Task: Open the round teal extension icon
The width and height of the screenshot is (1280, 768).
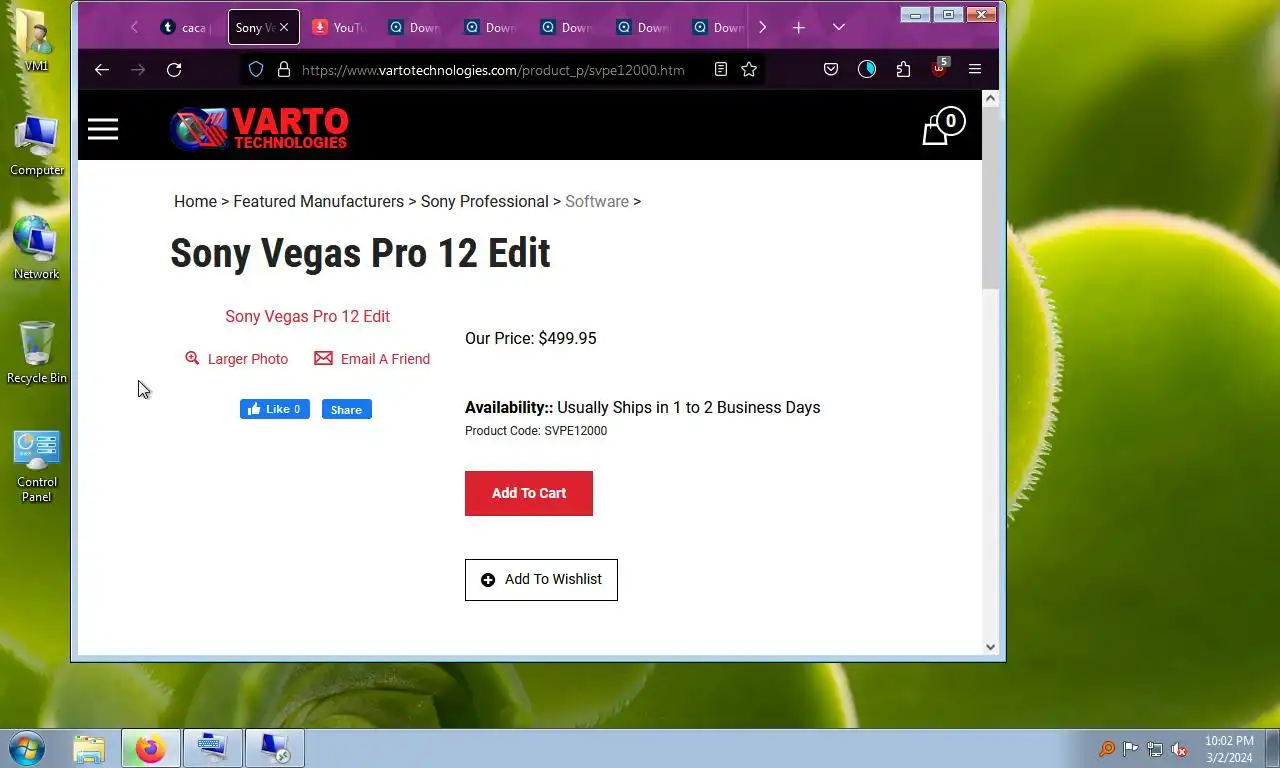Action: (x=867, y=69)
